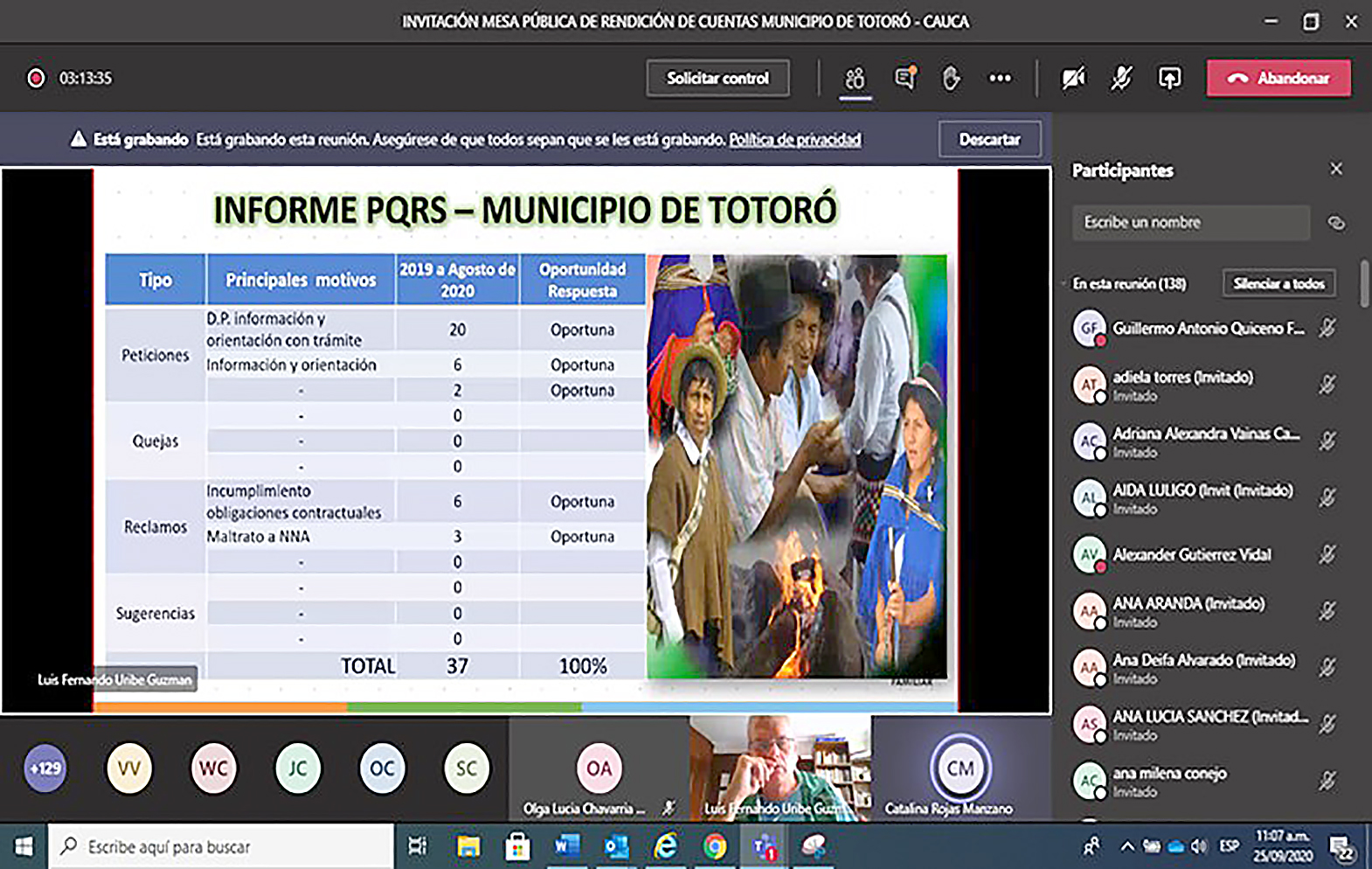Viewport: 1372px width, 869px height.
Task: Open Microsoft Teams from the taskbar
Action: point(765,846)
